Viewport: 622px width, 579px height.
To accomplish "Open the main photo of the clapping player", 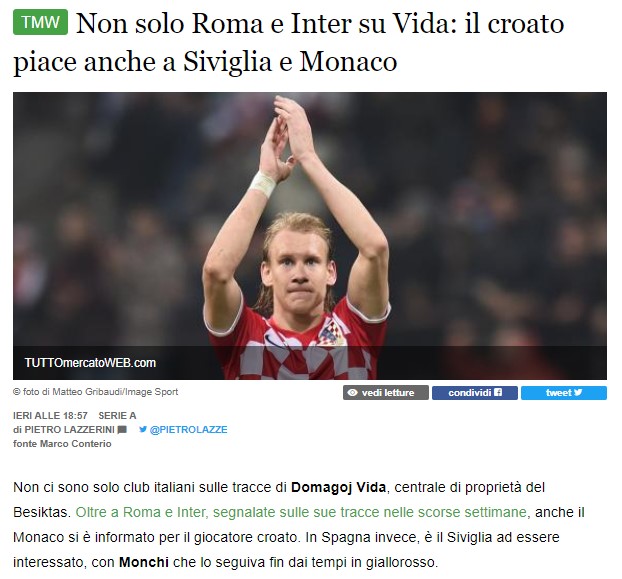I will 310,236.
